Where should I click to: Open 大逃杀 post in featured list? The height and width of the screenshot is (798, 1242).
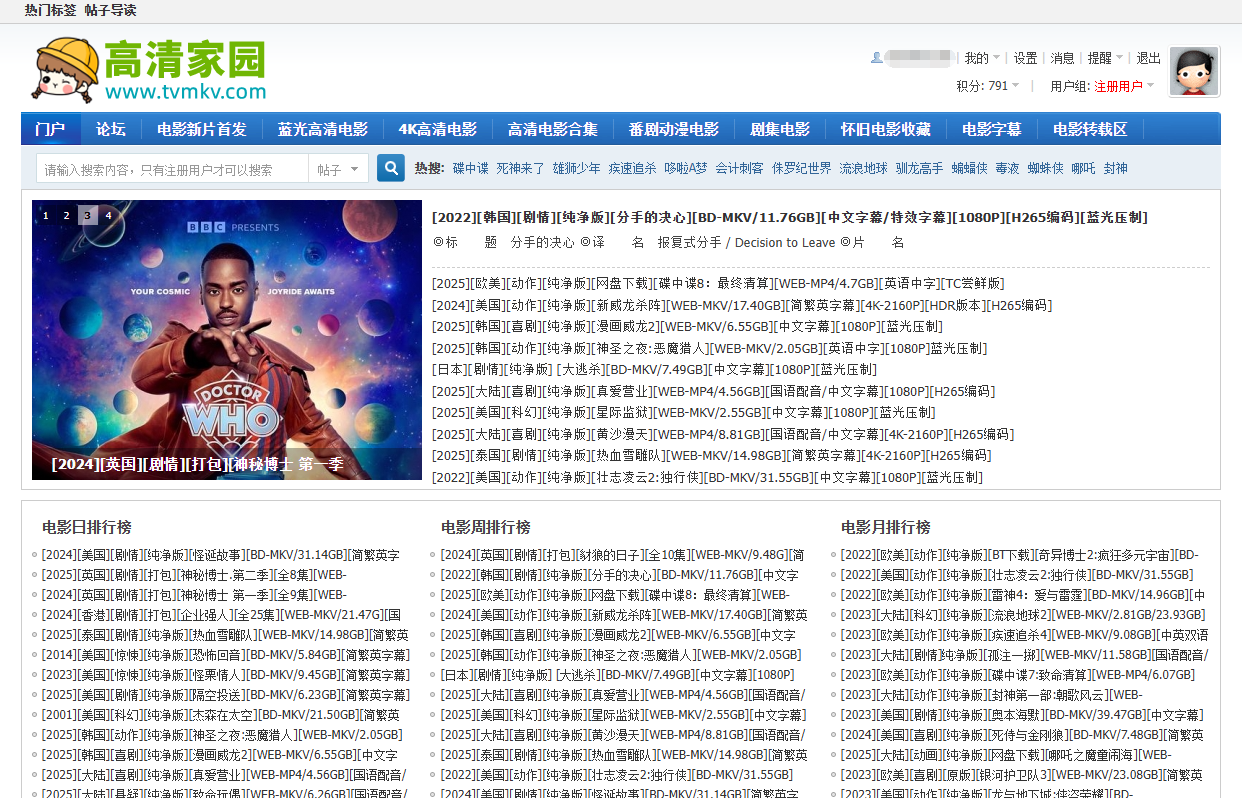[x=654, y=369]
